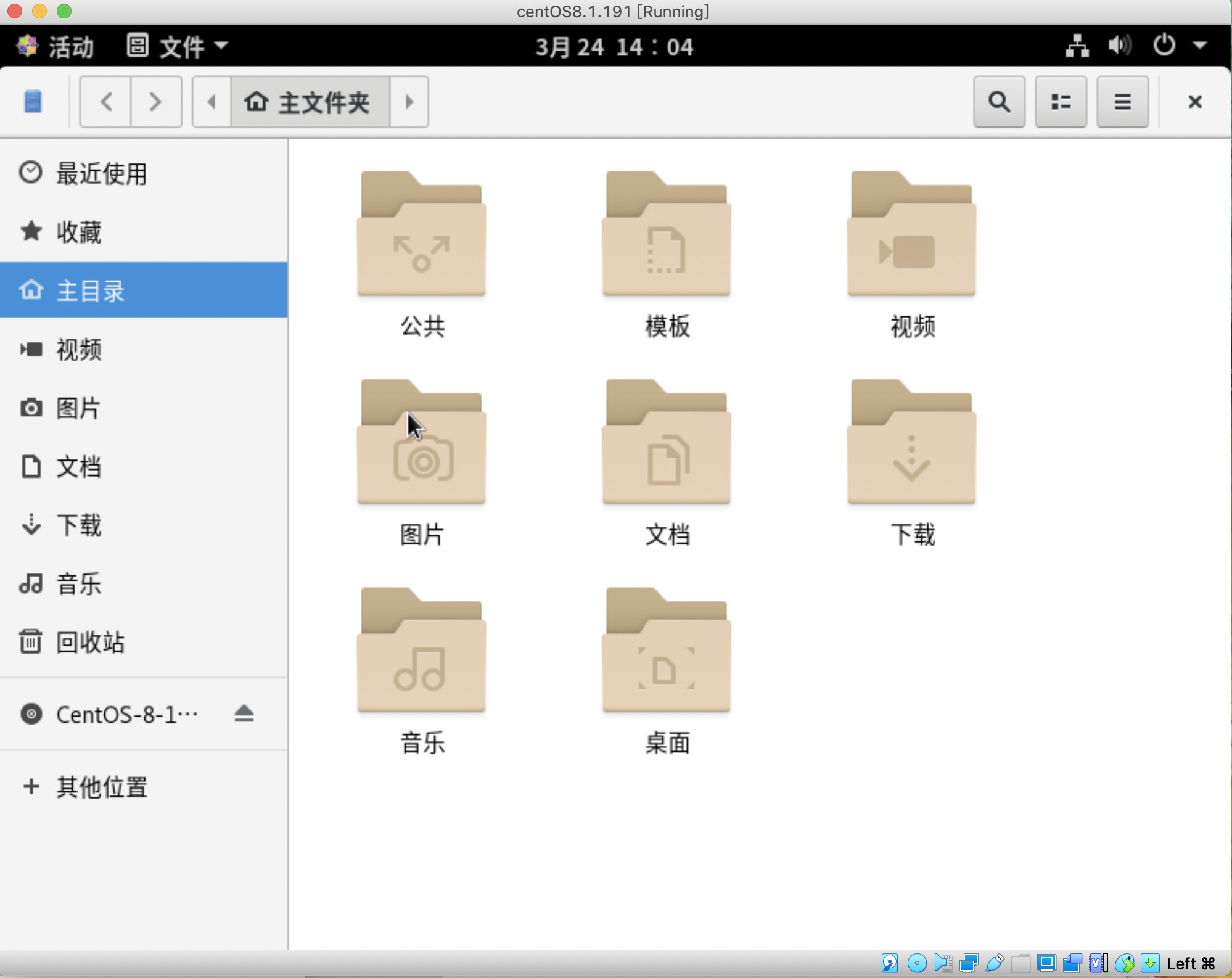The image size is (1232, 978).
Task: Select 图片 in the sidebar
Action: tap(144, 408)
